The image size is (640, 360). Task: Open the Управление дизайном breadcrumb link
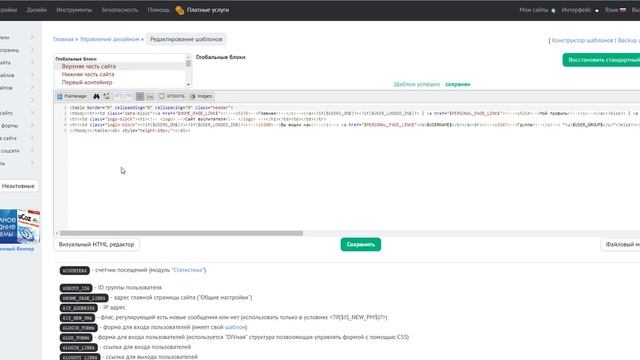[109, 39]
